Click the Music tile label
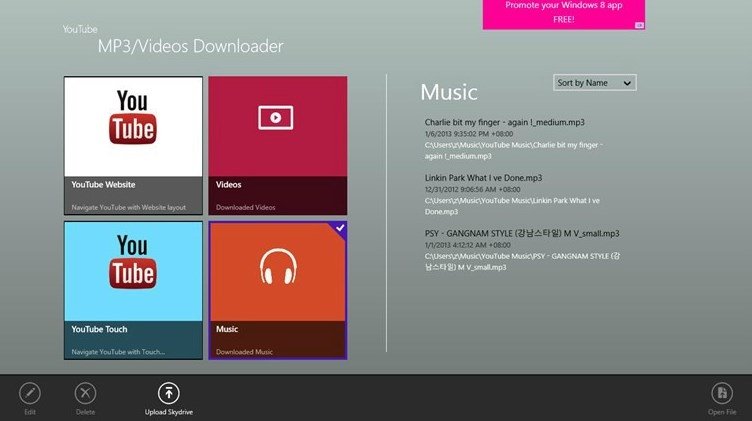This screenshot has width=752, height=421. (x=227, y=329)
